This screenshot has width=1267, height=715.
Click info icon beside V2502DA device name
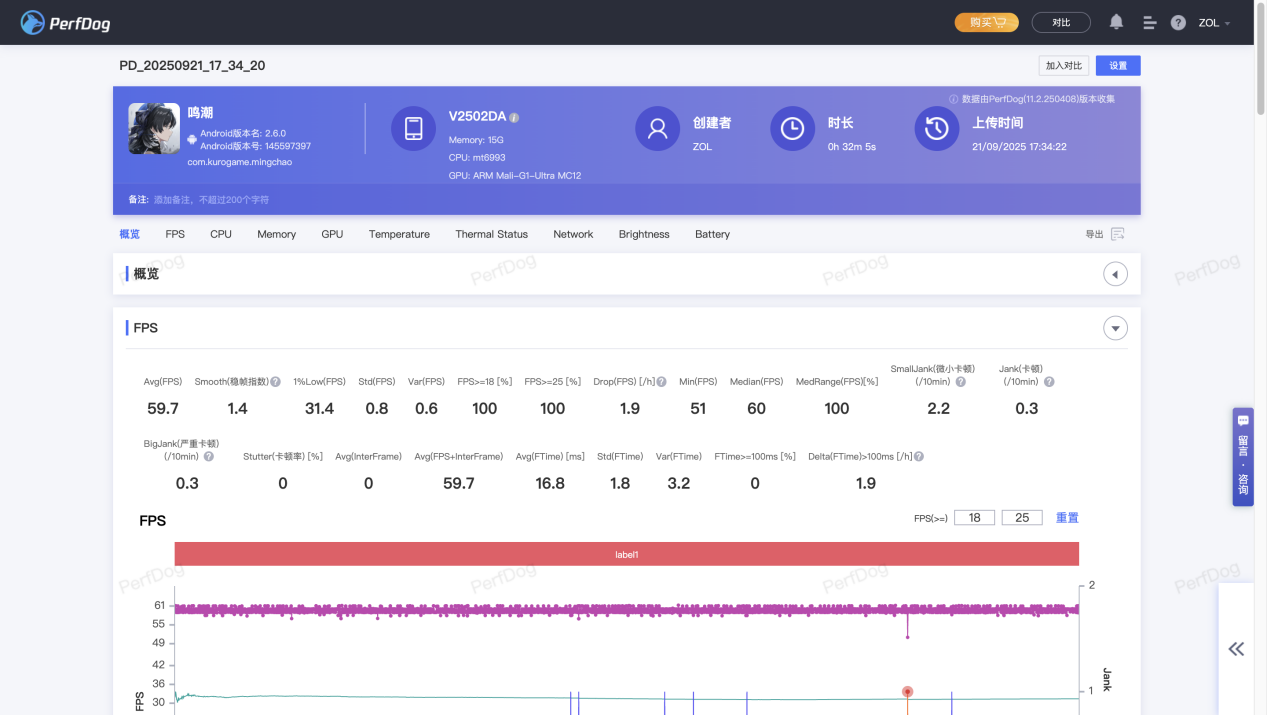click(514, 117)
